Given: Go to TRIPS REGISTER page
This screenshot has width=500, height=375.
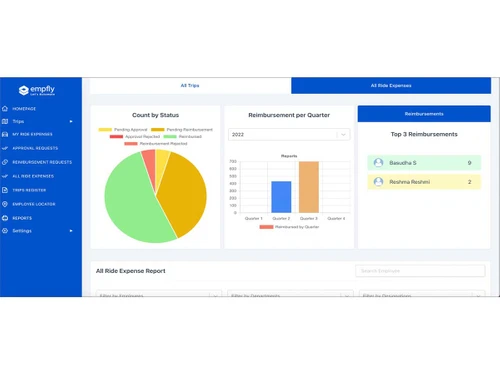Looking at the screenshot, I should click(29, 190).
